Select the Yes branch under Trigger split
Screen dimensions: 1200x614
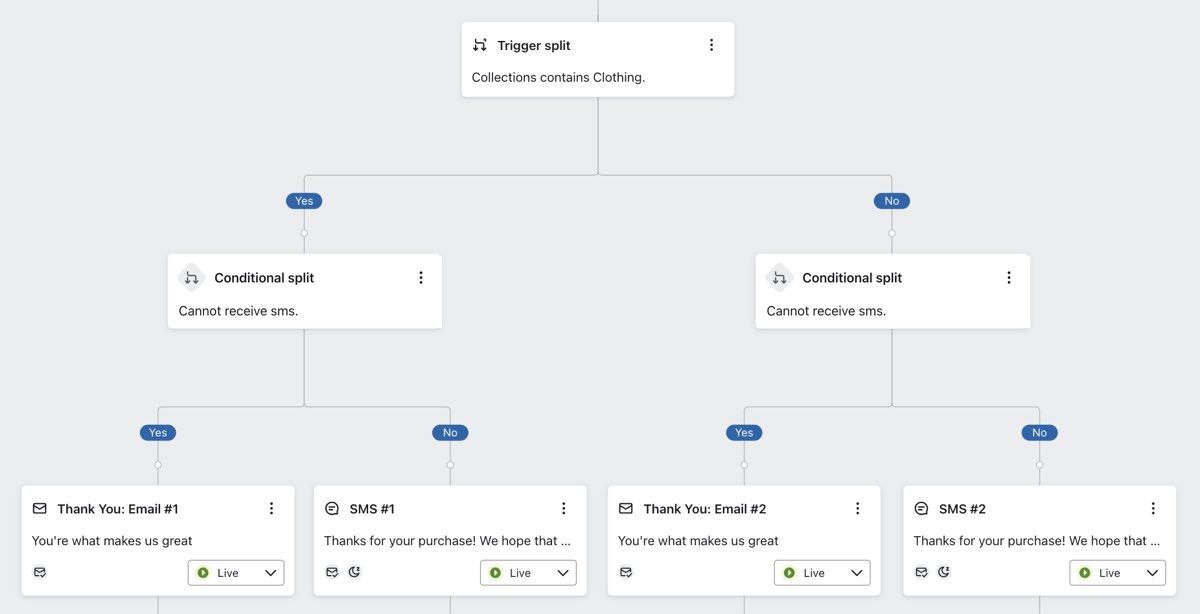[x=304, y=201]
